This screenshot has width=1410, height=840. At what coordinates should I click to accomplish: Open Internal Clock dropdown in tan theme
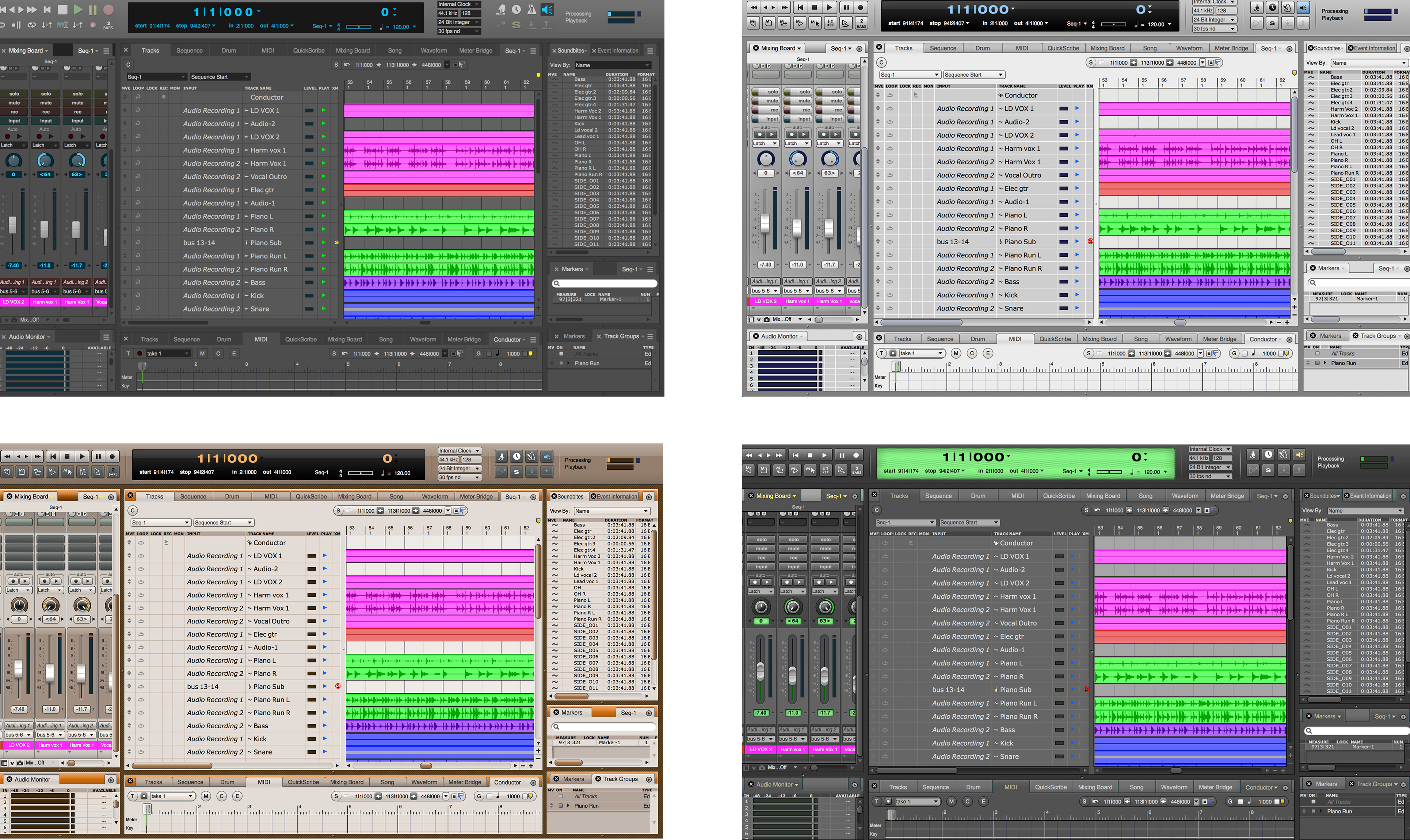tap(459, 451)
